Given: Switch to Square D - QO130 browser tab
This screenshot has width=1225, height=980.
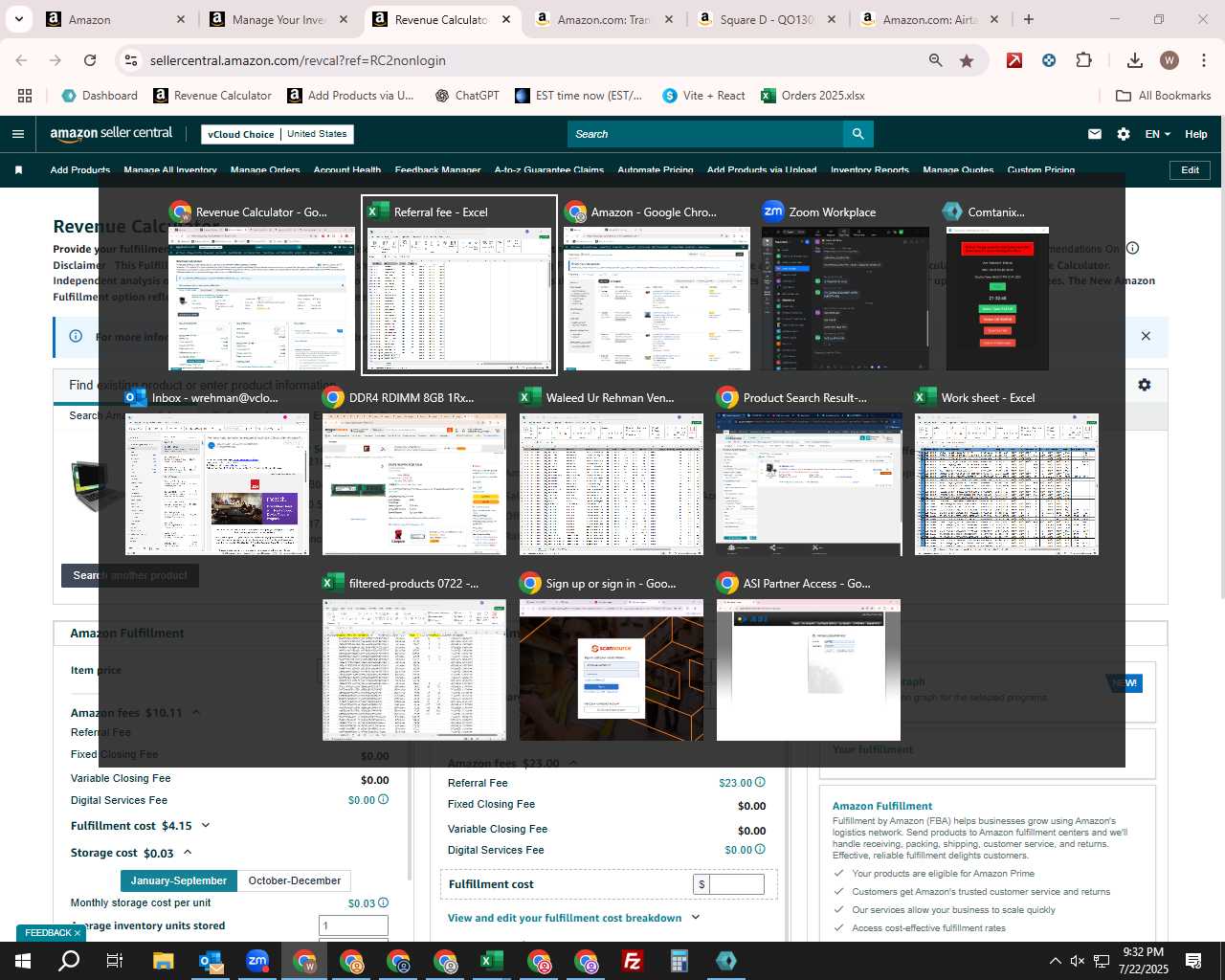Looking at the screenshot, I should [x=766, y=19].
